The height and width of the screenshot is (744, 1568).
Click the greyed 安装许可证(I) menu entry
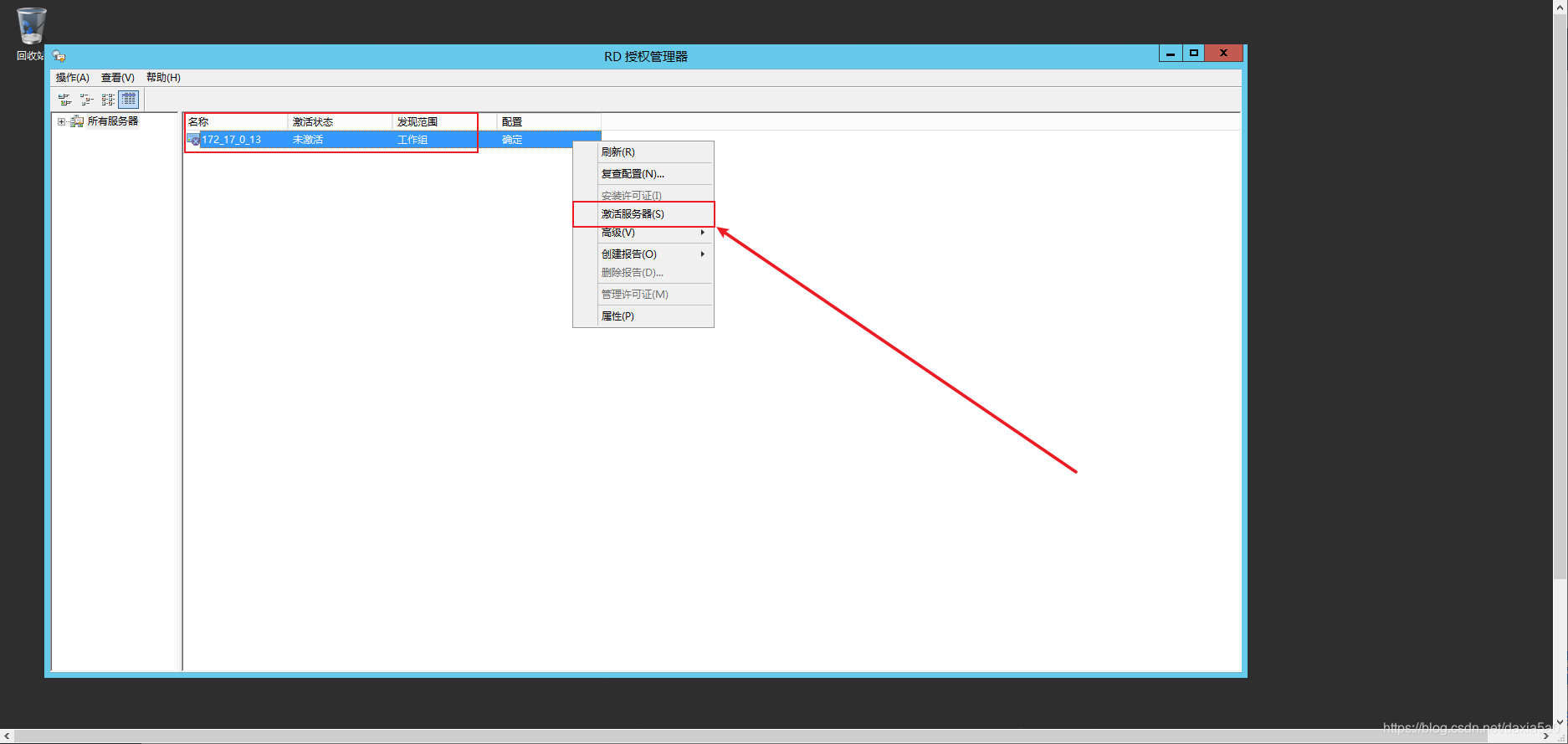click(x=643, y=196)
